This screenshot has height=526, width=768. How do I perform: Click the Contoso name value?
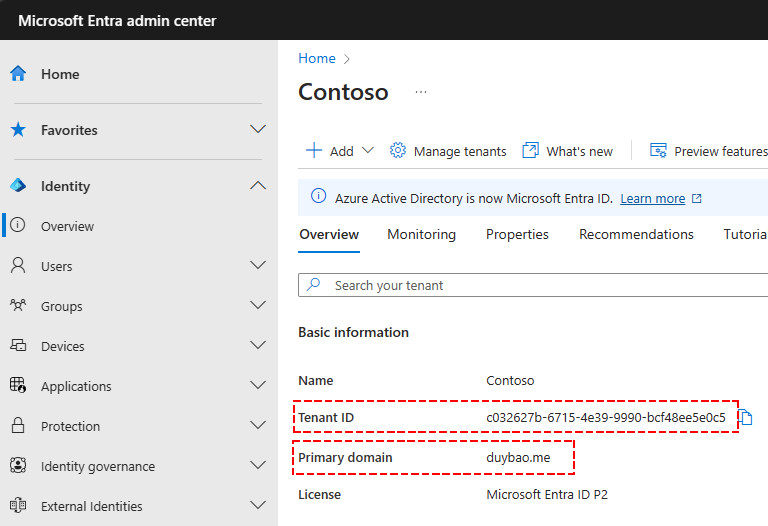[x=510, y=381]
